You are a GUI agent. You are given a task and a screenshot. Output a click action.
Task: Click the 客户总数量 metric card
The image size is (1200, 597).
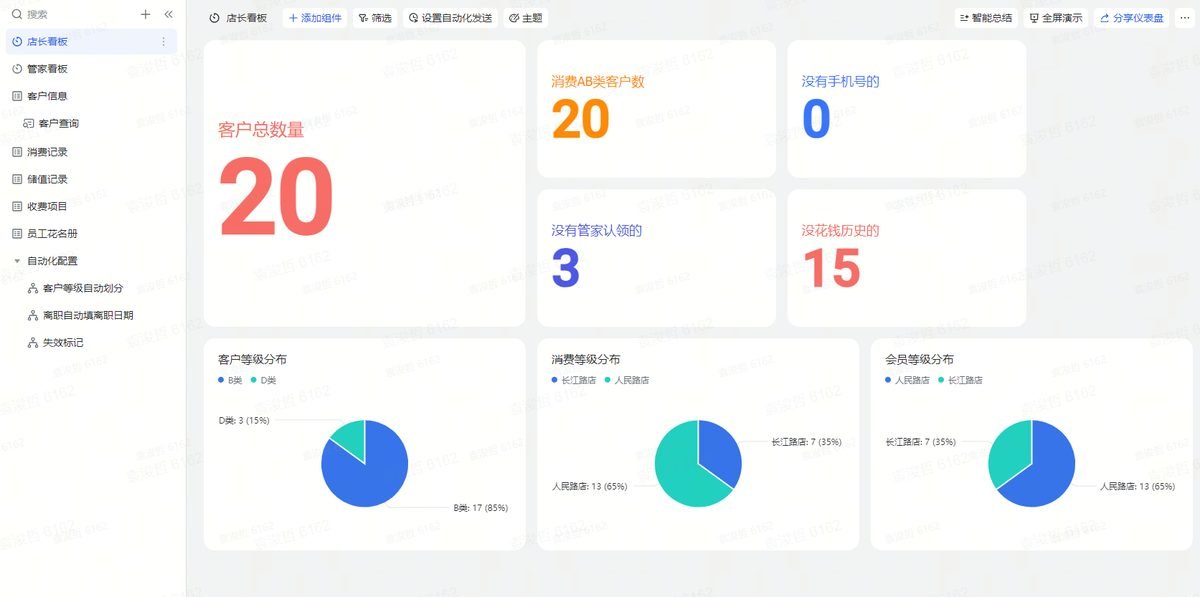click(364, 183)
